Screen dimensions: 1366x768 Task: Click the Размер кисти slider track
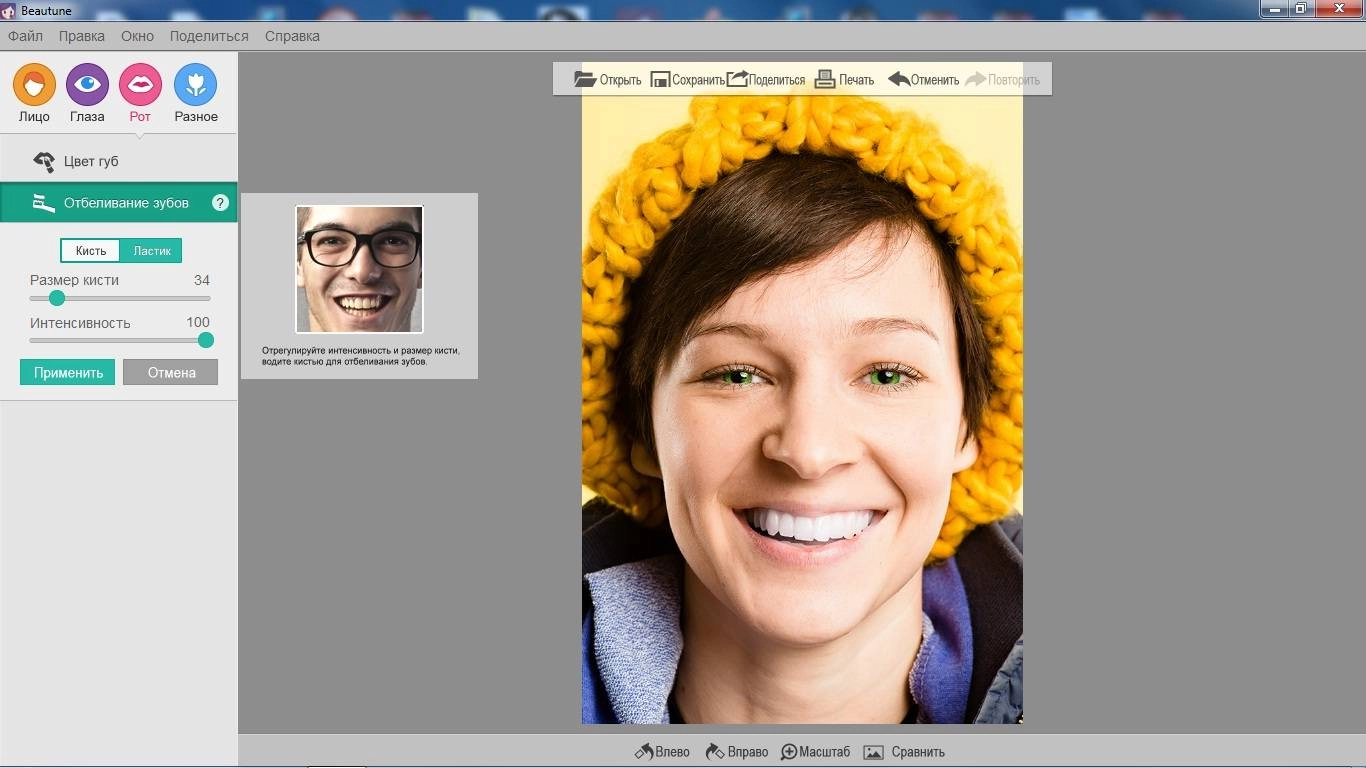click(120, 298)
